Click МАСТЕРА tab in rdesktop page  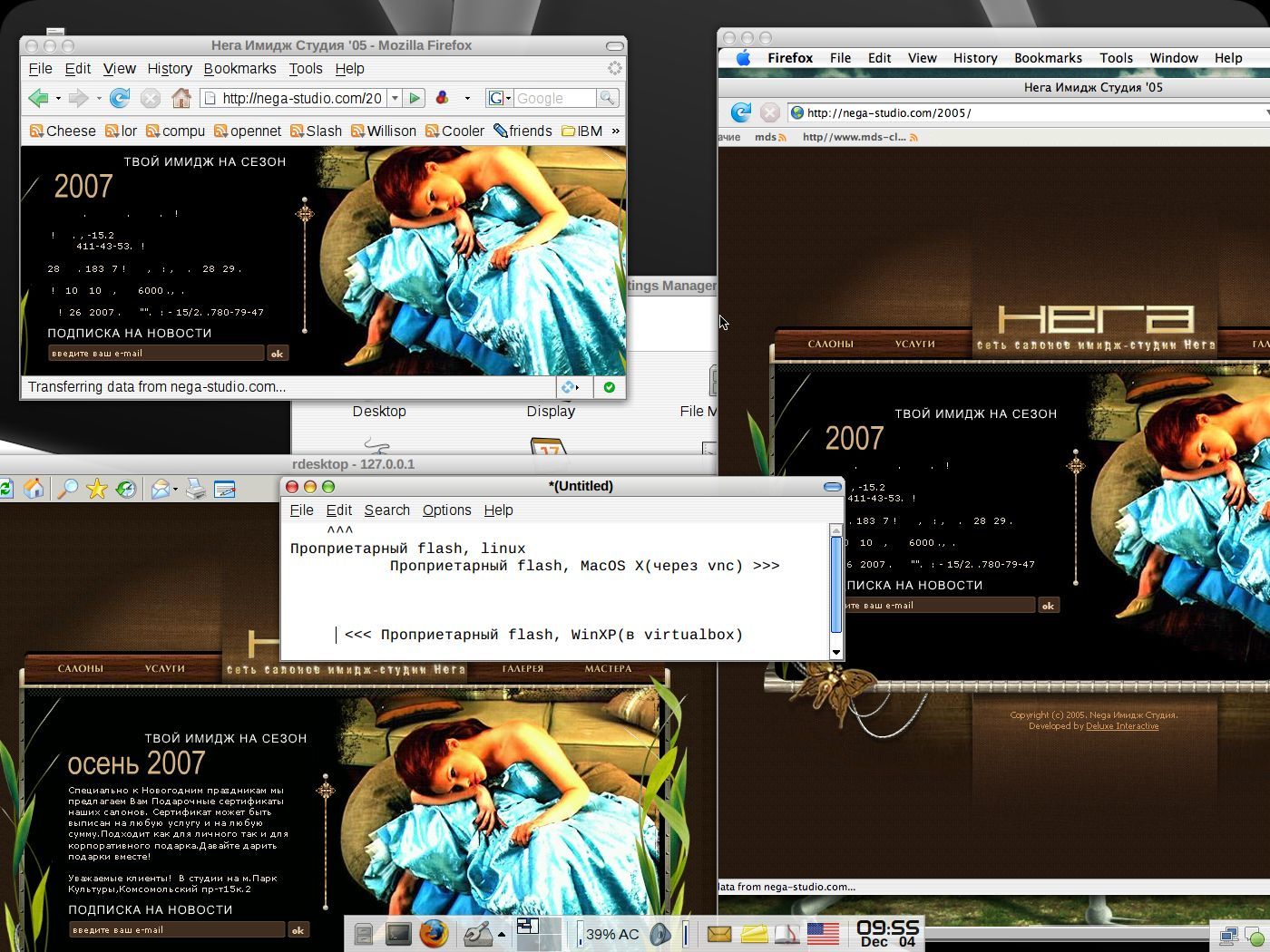pos(608,668)
